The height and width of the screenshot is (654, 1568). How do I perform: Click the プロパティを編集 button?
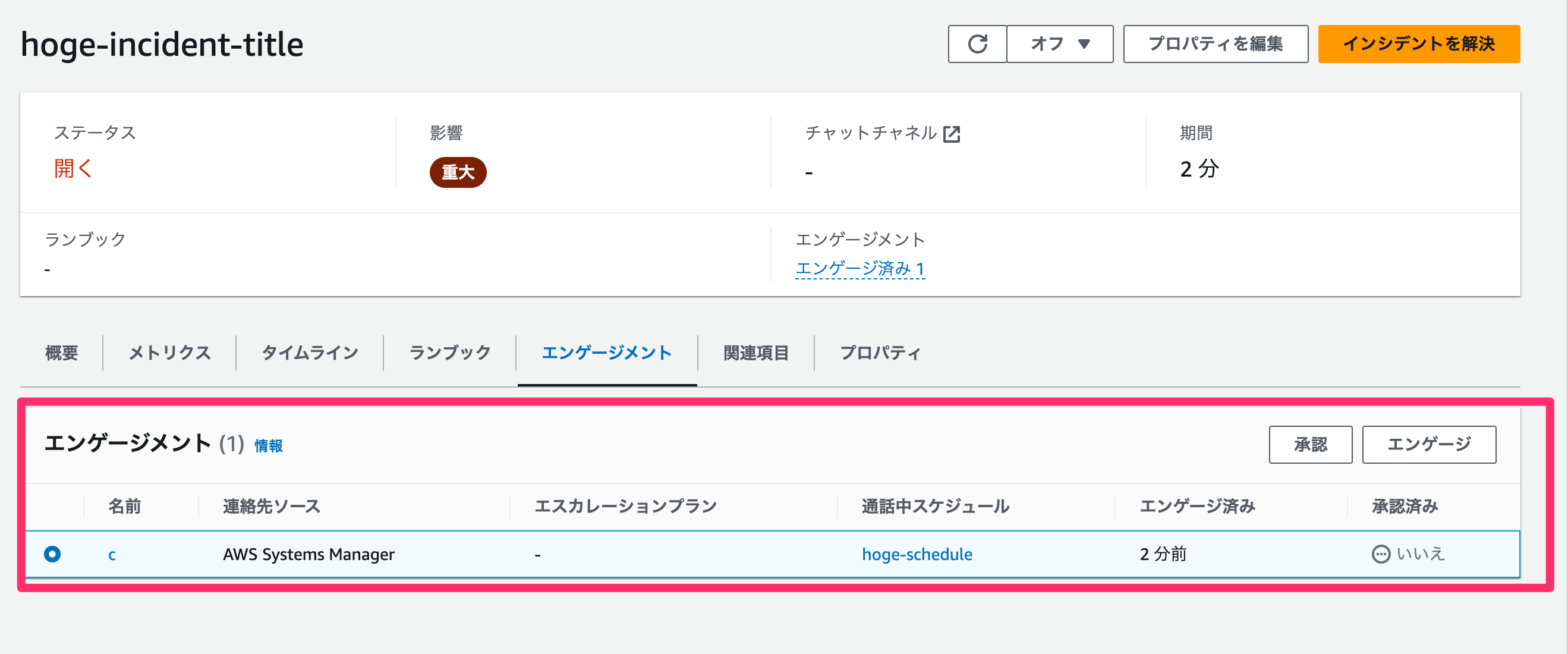1216,44
